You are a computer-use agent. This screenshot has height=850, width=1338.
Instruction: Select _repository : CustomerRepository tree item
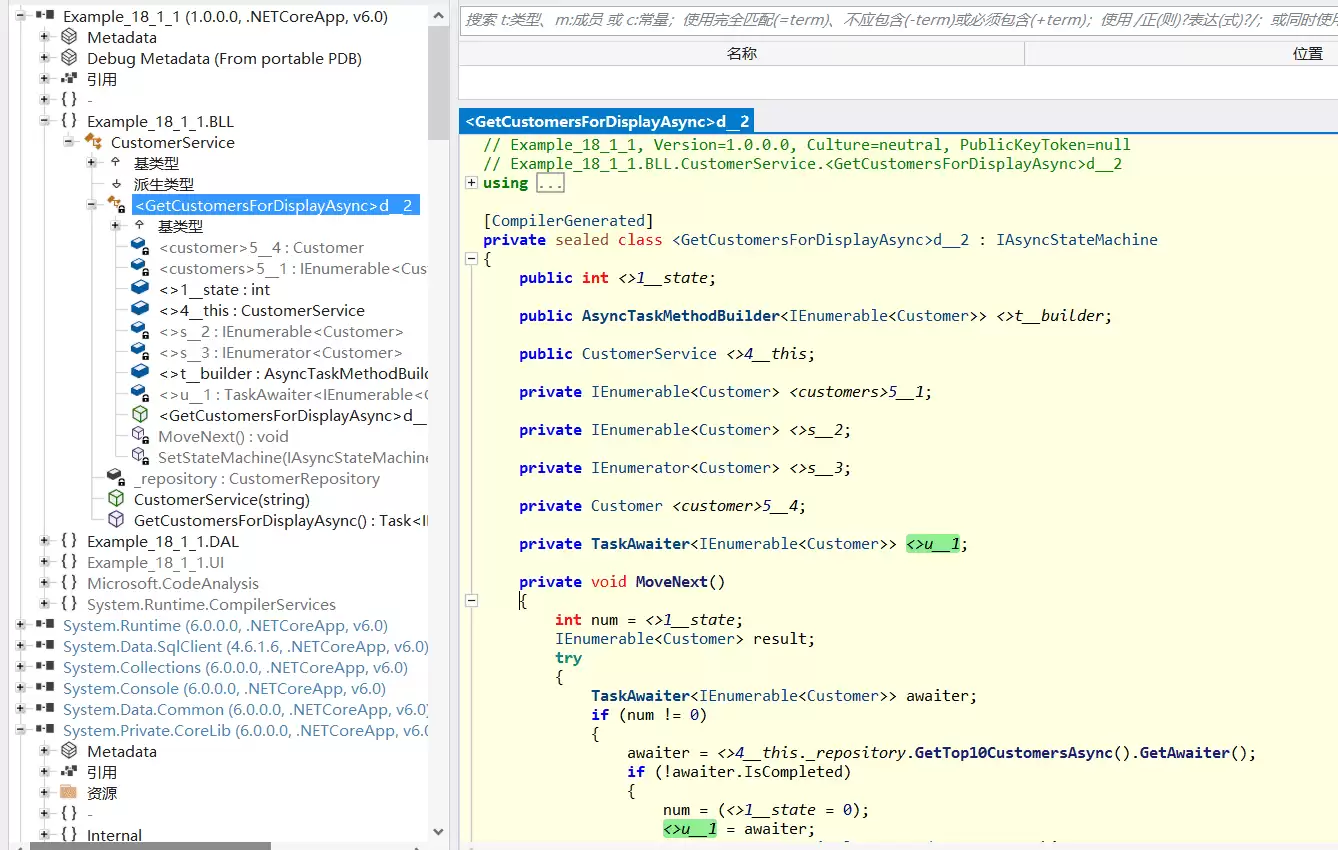click(x=257, y=478)
